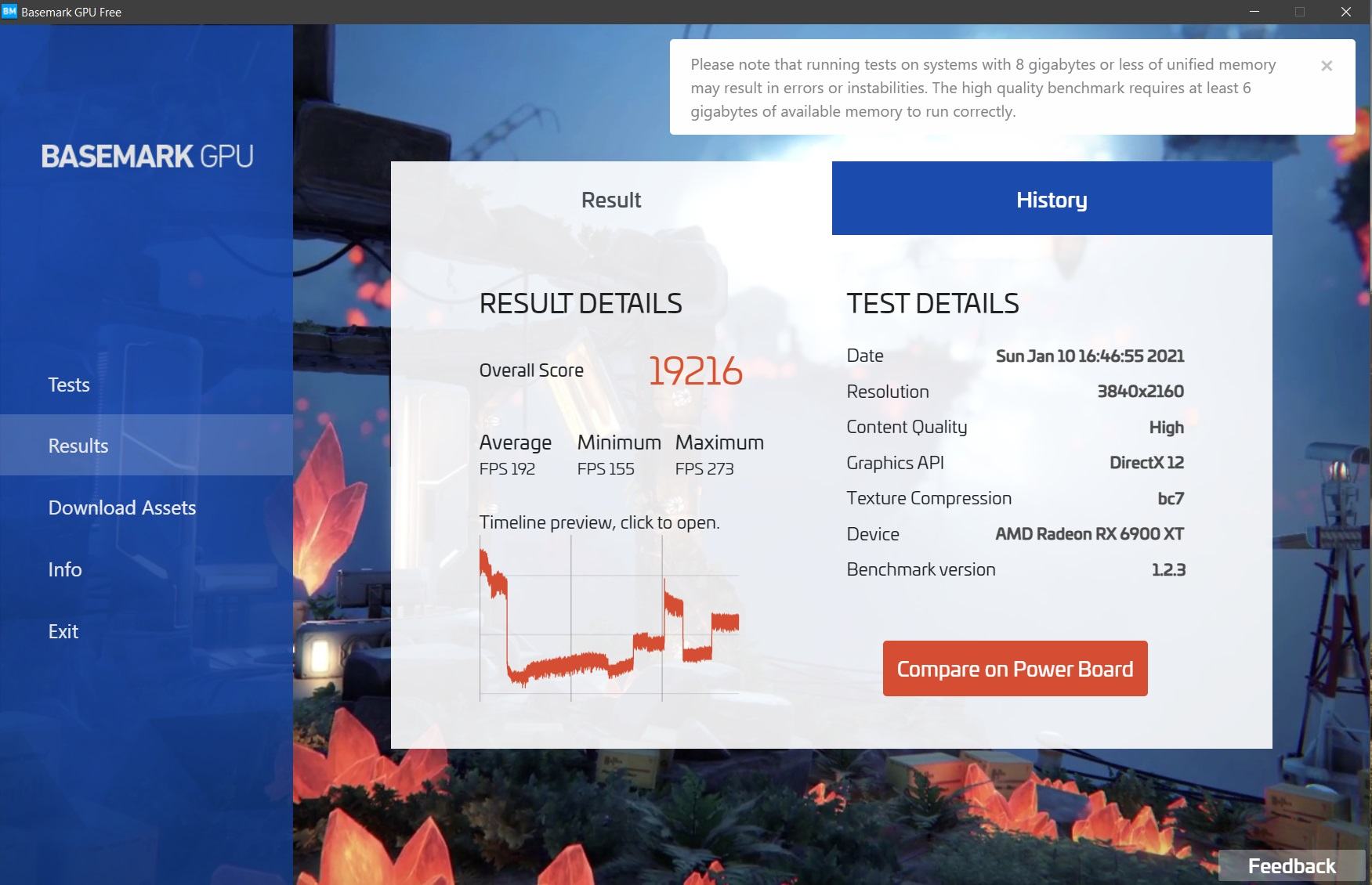The image size is (1372, 885).
Task: Open the Results section
Action: tap(147, 446)
